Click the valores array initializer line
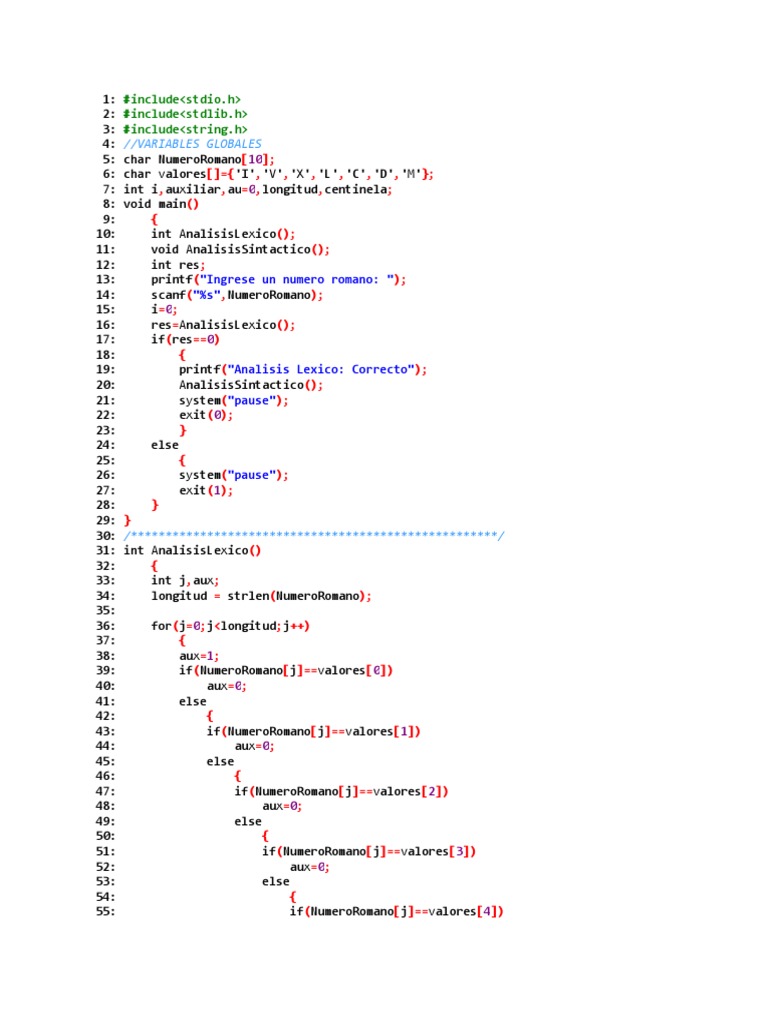 [x=278, y=174]
